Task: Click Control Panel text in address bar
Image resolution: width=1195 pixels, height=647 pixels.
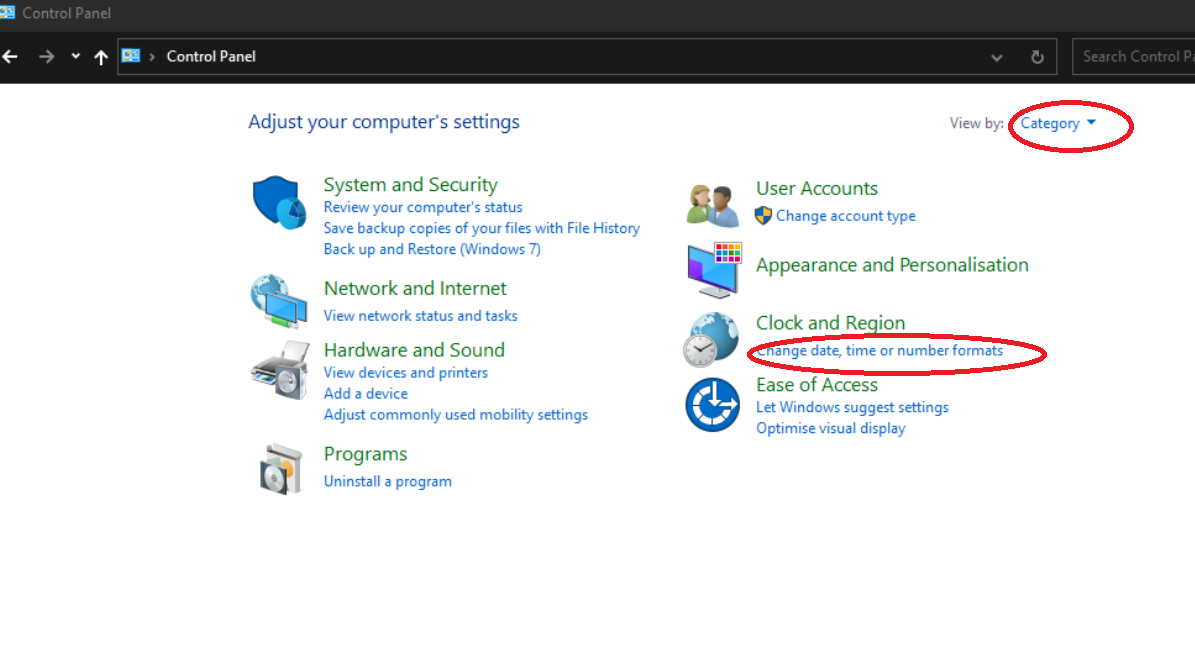Action: [210, 56]
